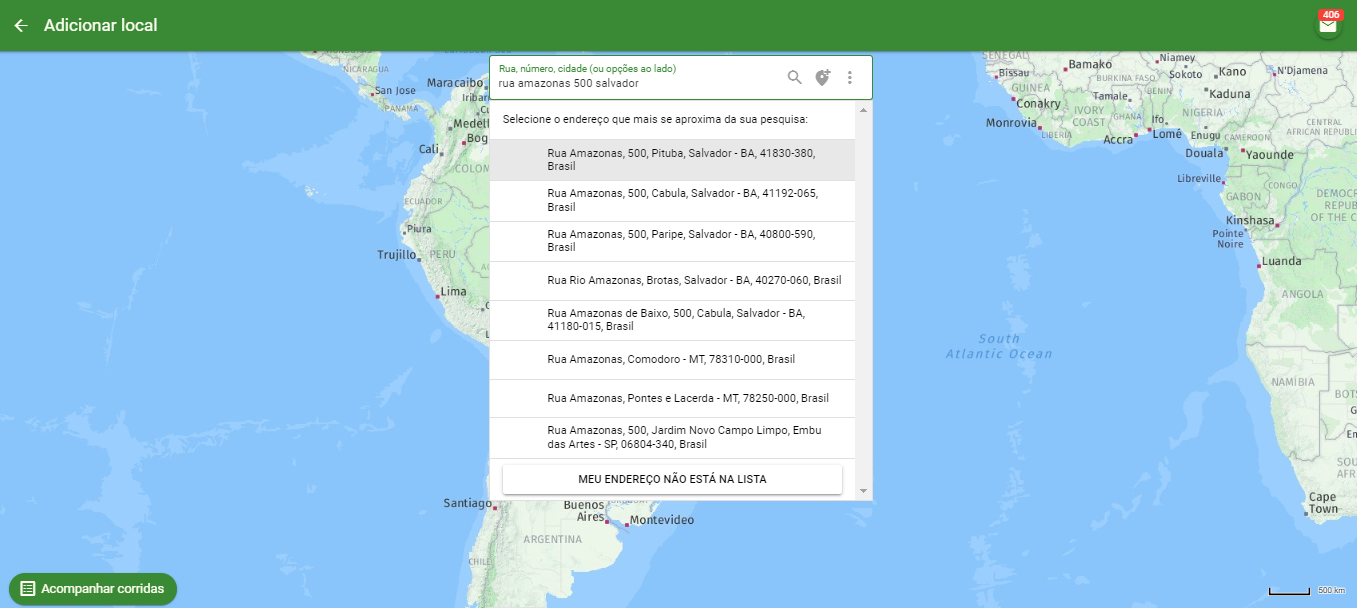Select Rua Rio Amazonas, Brotas result
1357x608 pixels.
672,281
